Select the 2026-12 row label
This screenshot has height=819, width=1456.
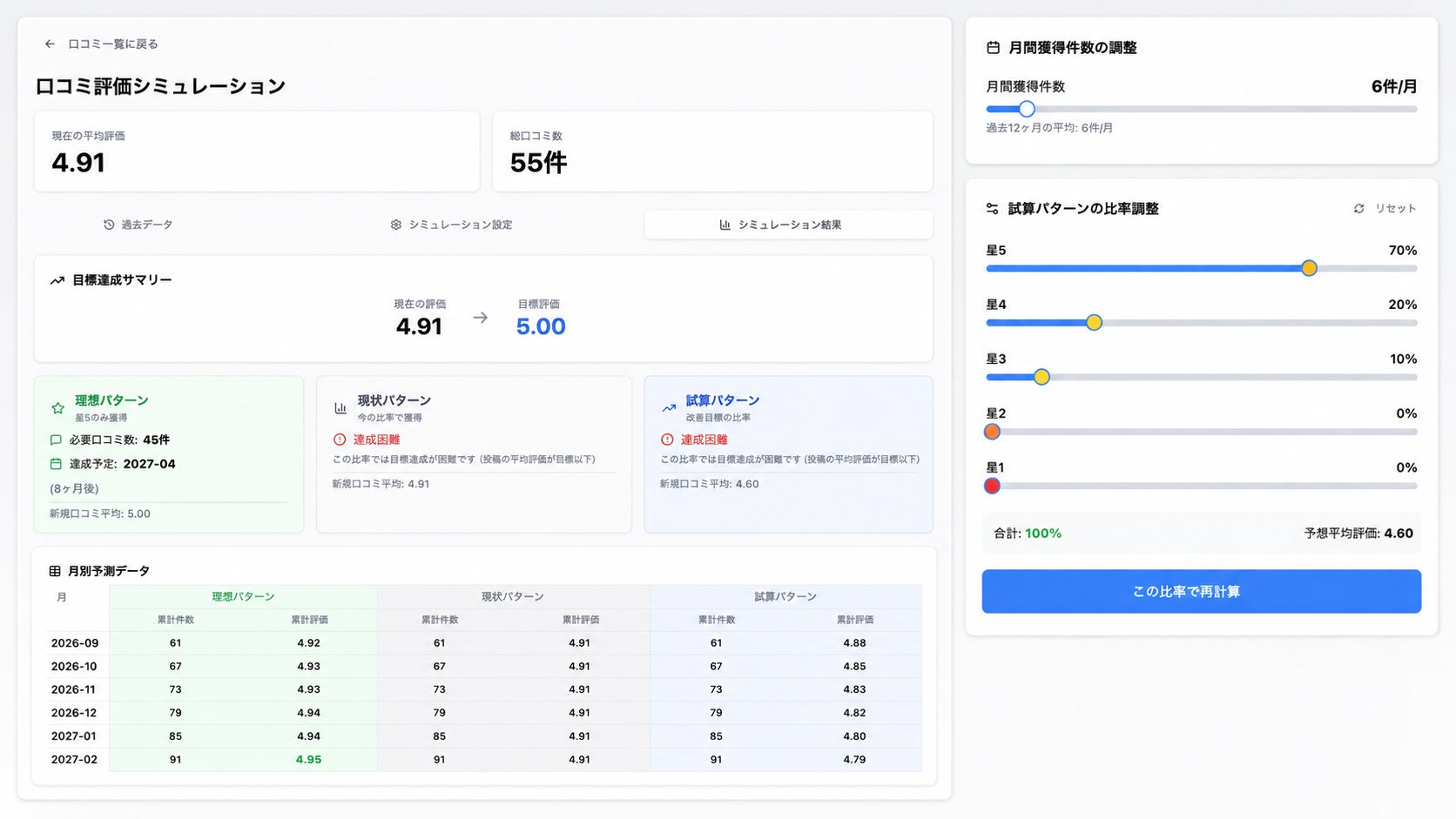(74, 713)
